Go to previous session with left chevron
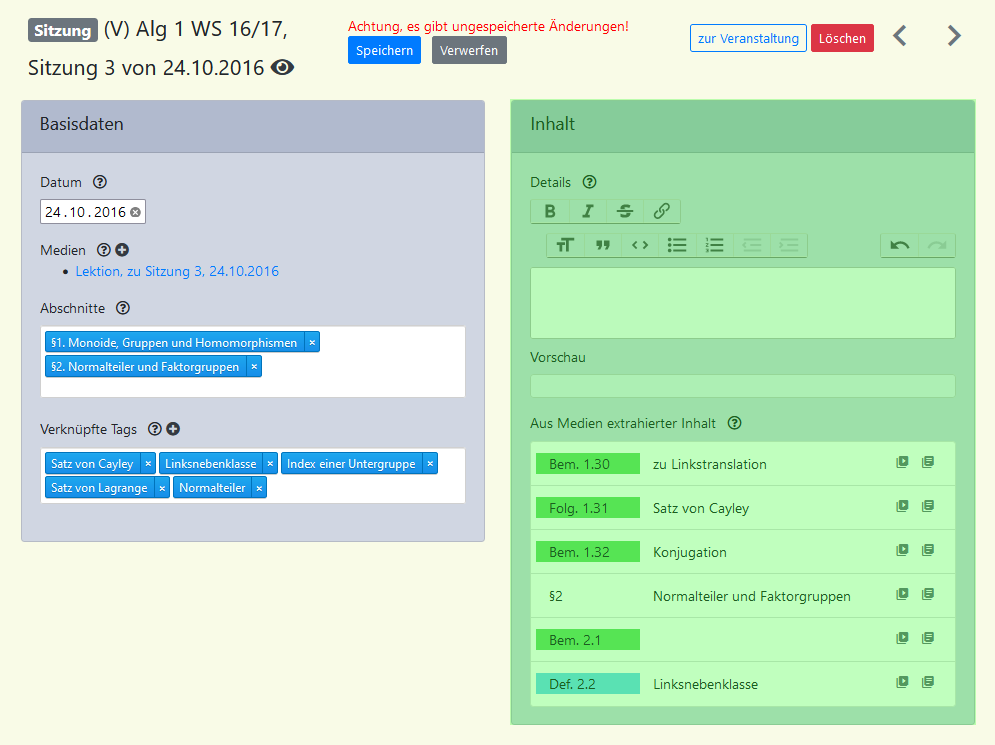Image resolution: width=995 pixels, height=745 pixels. click(x=900, y=36)
